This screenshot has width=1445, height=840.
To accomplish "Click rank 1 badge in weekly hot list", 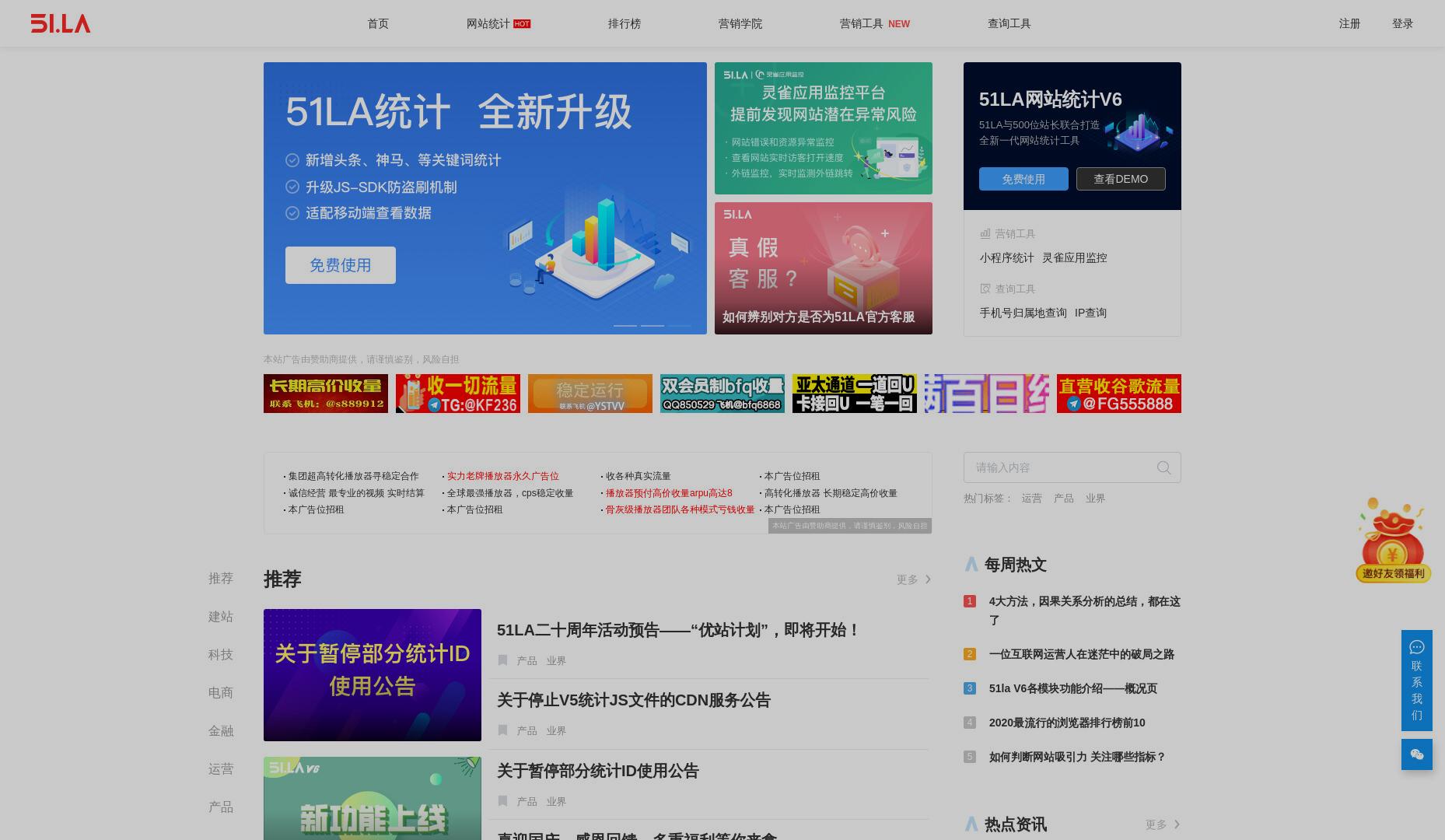I will pyautogui.click(x=969, y=601).
